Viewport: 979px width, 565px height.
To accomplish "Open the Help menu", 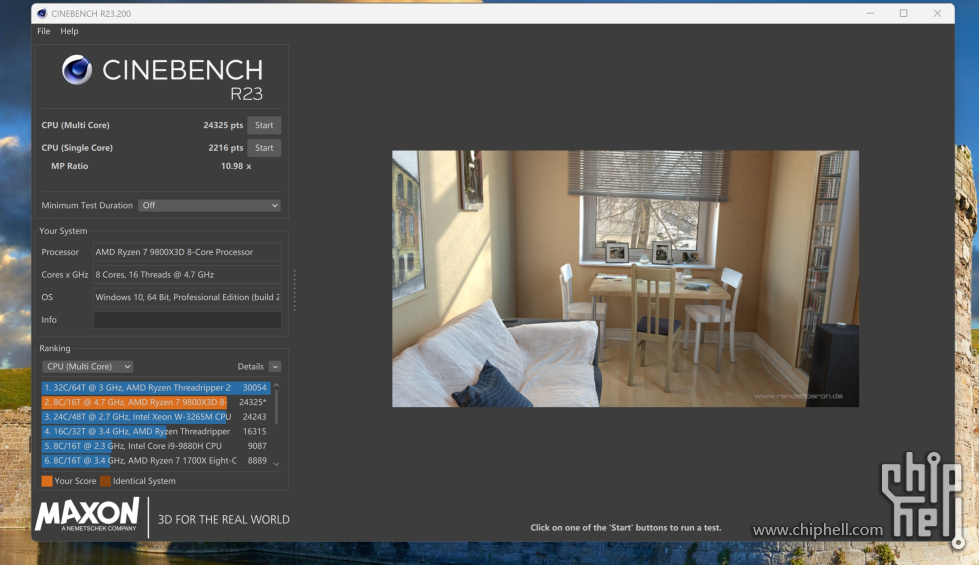I will tap(69, 31).
